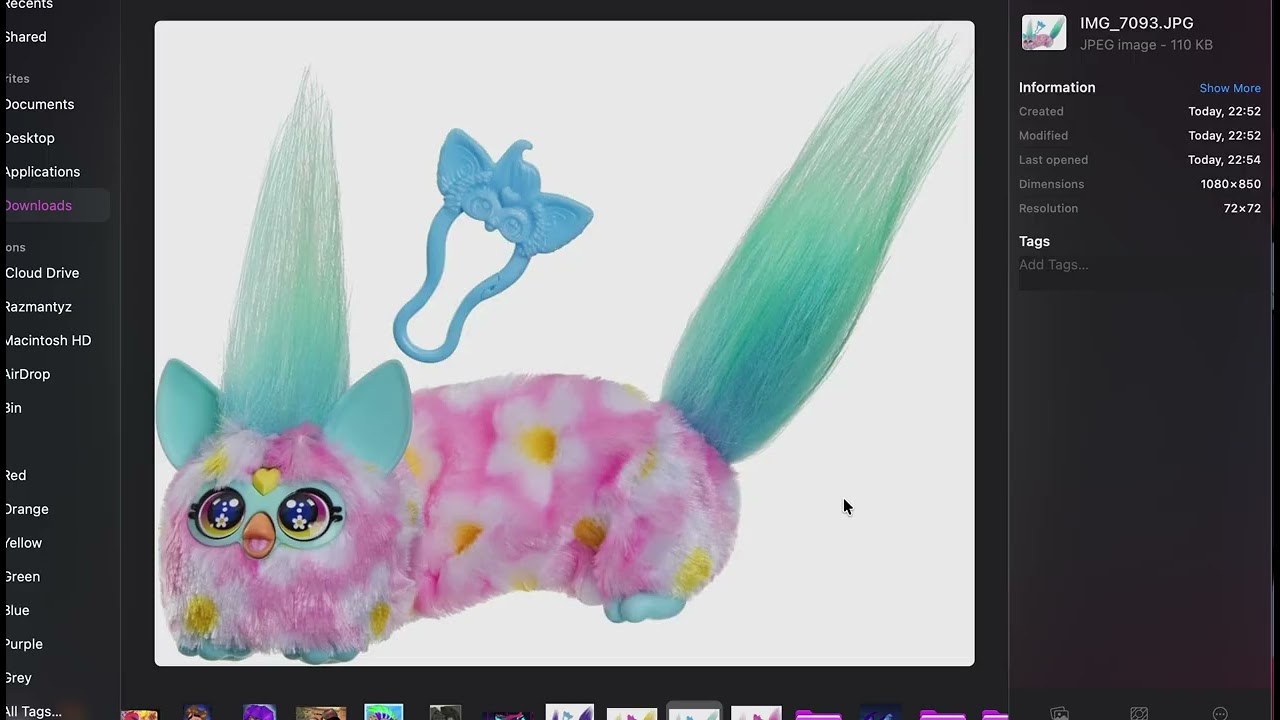This screenshot has width=1280, height=720.
Task: Click the large Furby image preview
Action: click(x=564, y=343)
